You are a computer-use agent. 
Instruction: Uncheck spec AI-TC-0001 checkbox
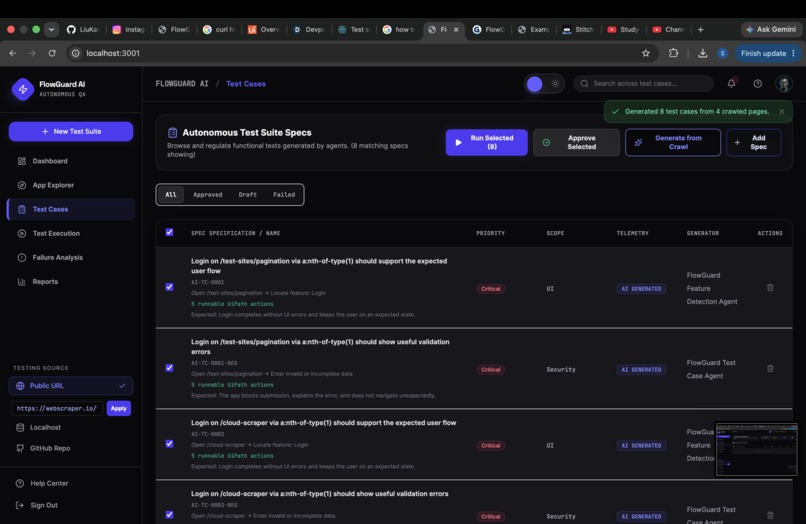coord(169,287)
